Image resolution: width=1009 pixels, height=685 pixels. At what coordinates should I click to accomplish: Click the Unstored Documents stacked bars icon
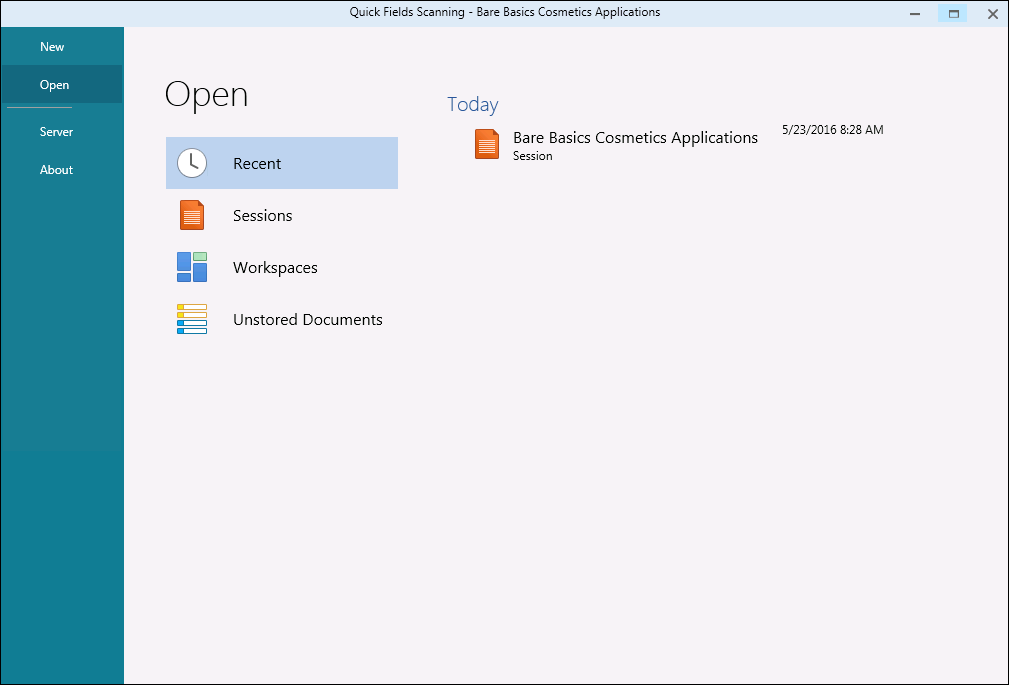192,319
